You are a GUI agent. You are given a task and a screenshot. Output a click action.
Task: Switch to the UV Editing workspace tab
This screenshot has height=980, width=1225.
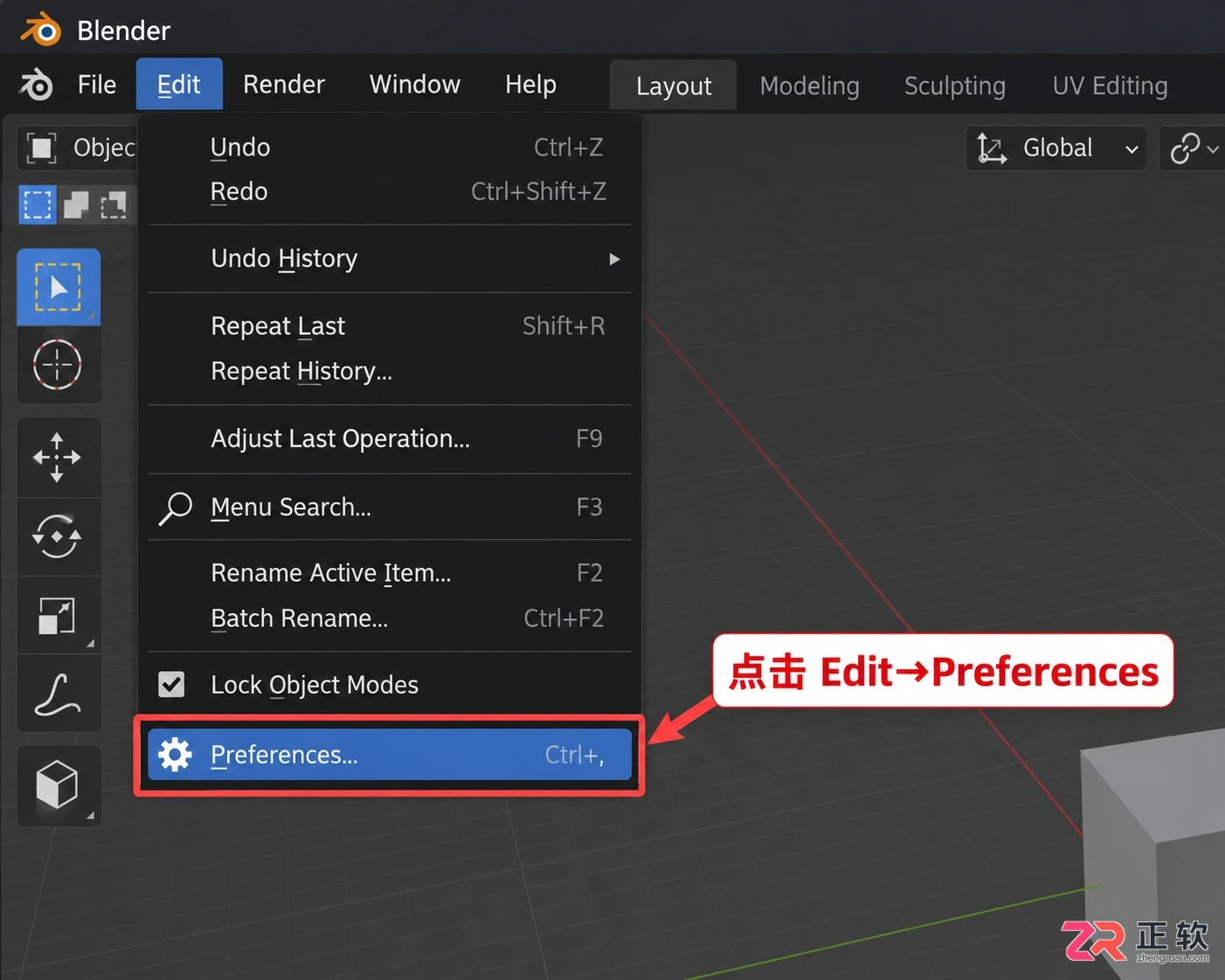pyautogui.click(x=1111, y=86)
